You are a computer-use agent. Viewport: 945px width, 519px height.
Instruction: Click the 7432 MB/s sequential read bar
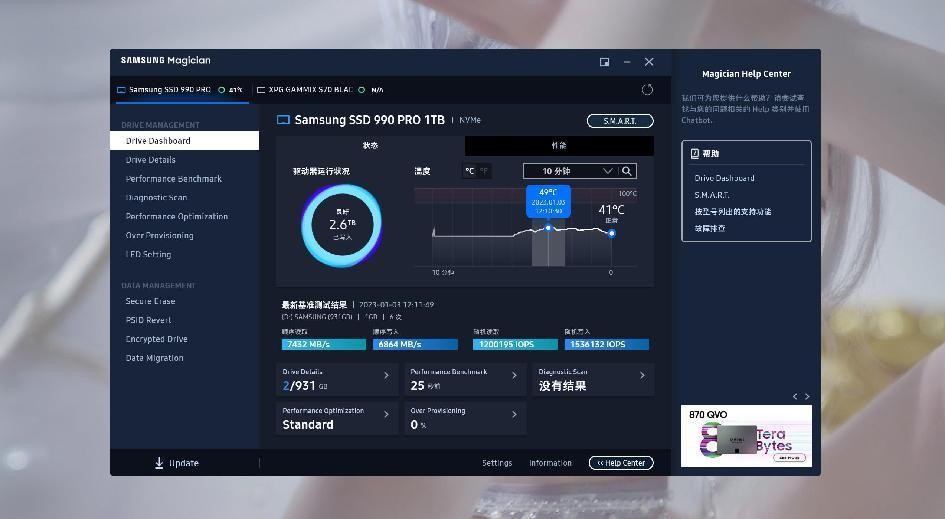[324, 344]
